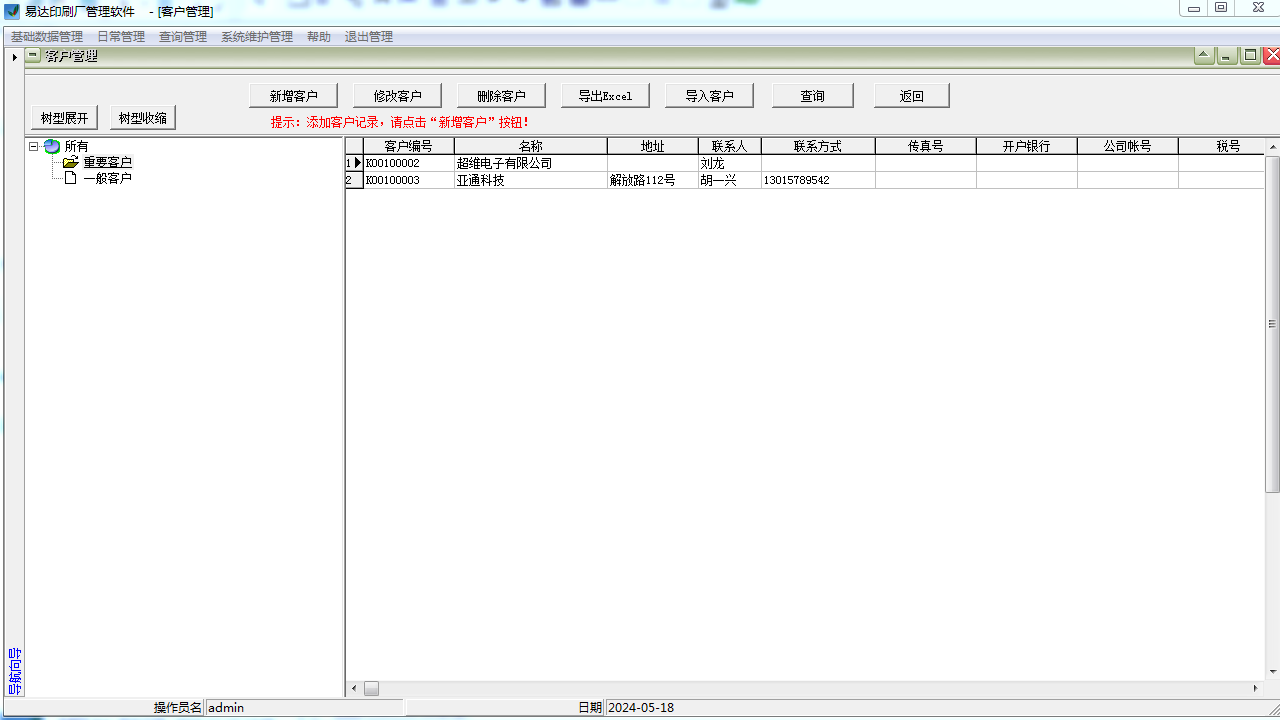Click the vertical scrollbar down arrow

coord(1272,671)
